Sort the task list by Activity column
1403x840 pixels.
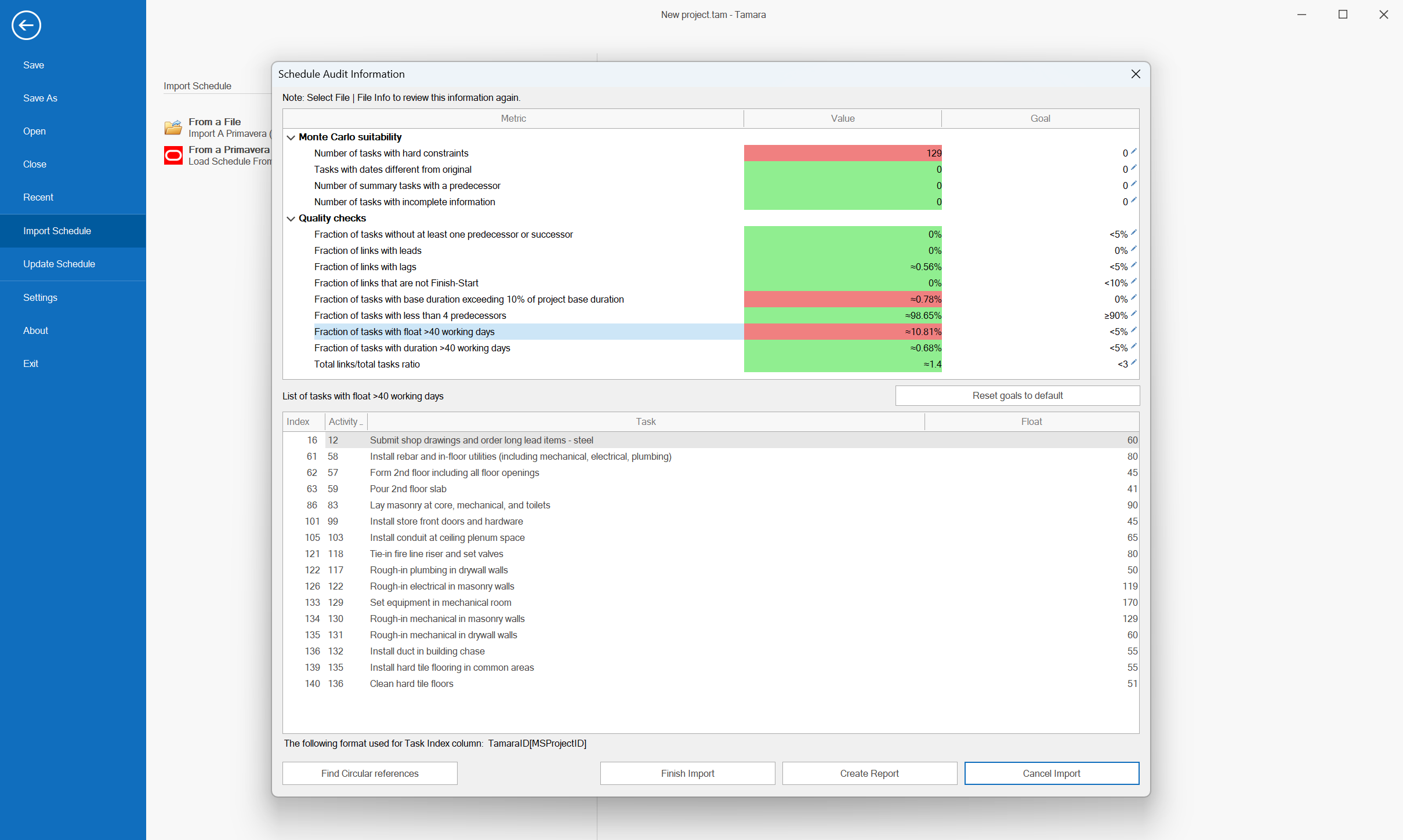[x=344, y=421]
